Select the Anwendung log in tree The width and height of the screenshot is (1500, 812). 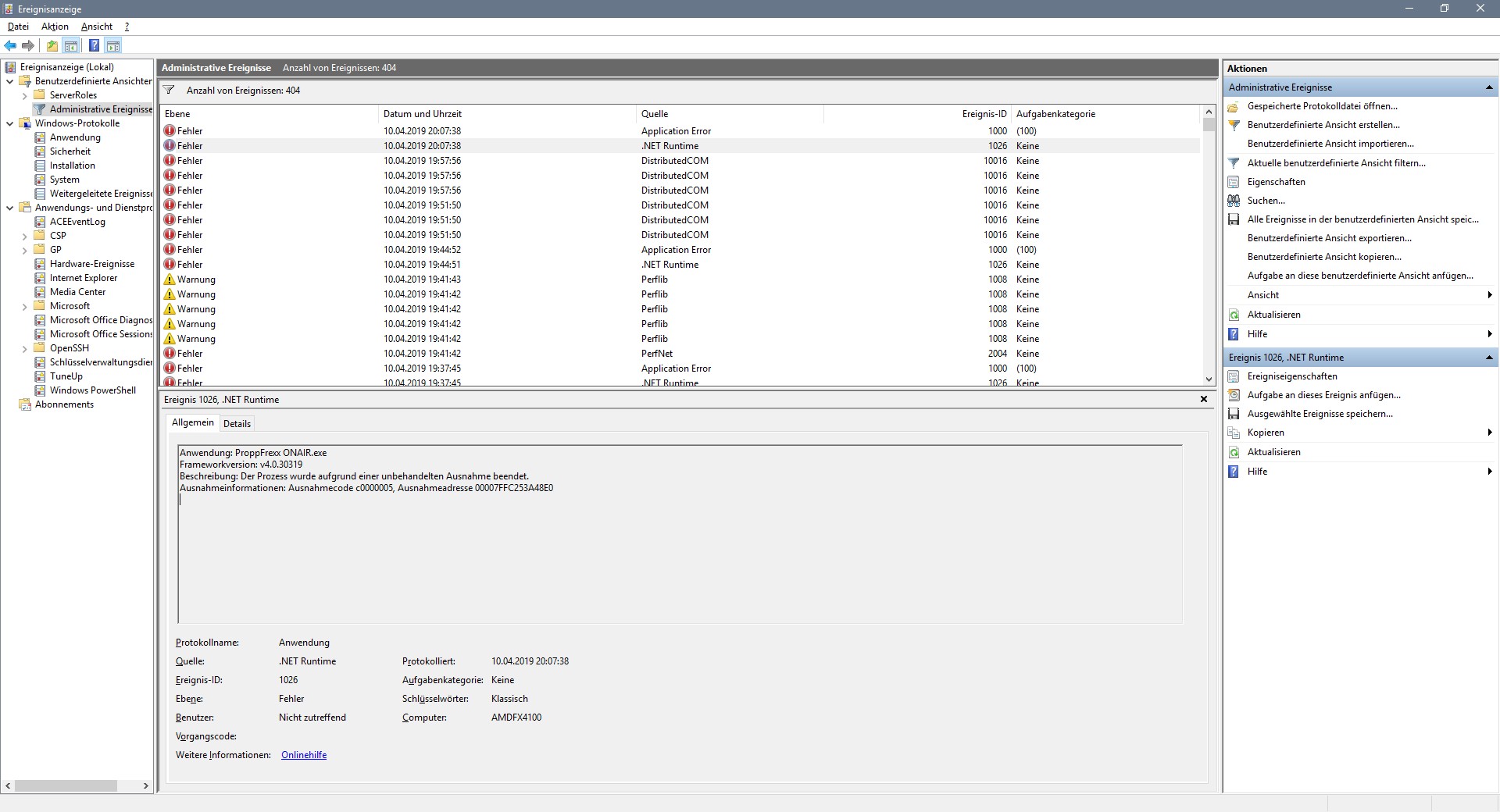(75, 137)
